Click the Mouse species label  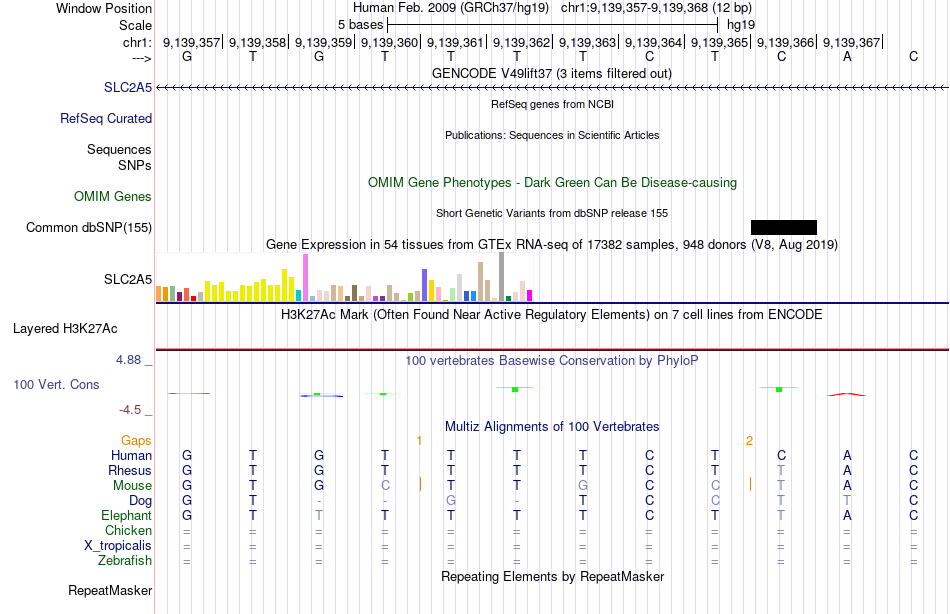click(132, 486)
